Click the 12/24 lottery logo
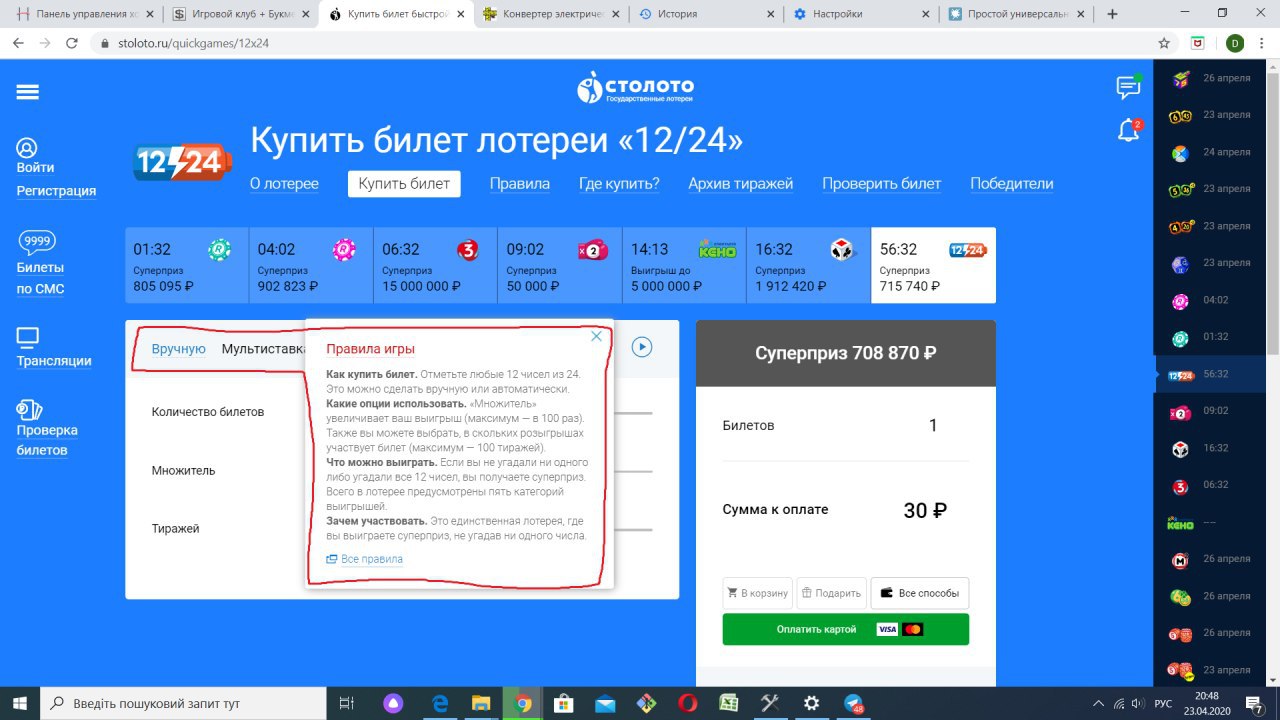1280x720 pixels. (182, 162)
